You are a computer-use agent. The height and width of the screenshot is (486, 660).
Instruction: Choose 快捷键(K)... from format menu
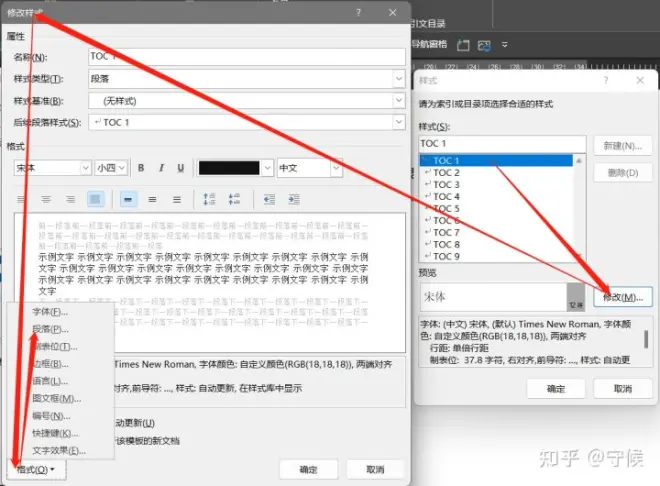coord(56,433)
